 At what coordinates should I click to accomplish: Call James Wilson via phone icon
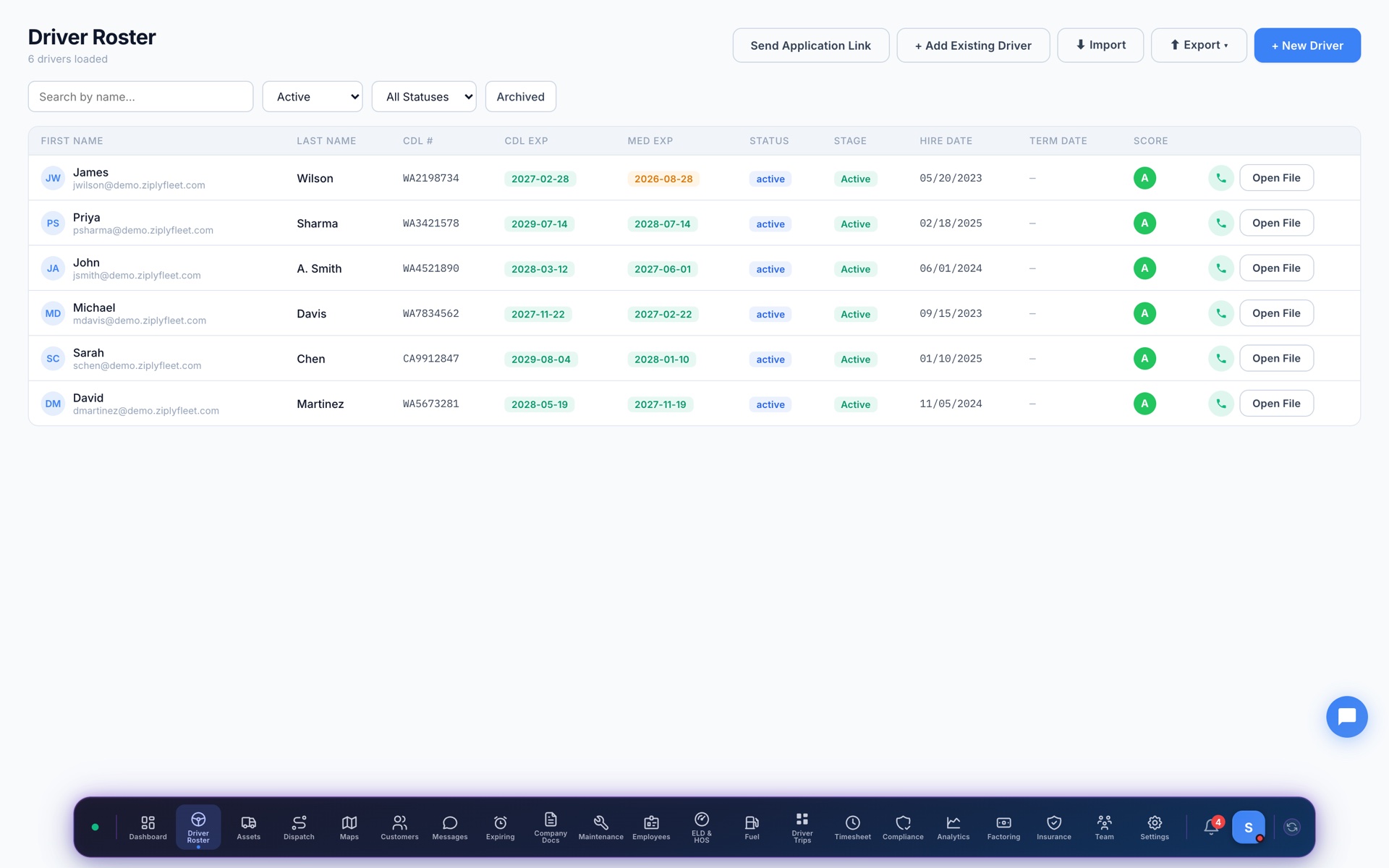[x=1221, y=178]
